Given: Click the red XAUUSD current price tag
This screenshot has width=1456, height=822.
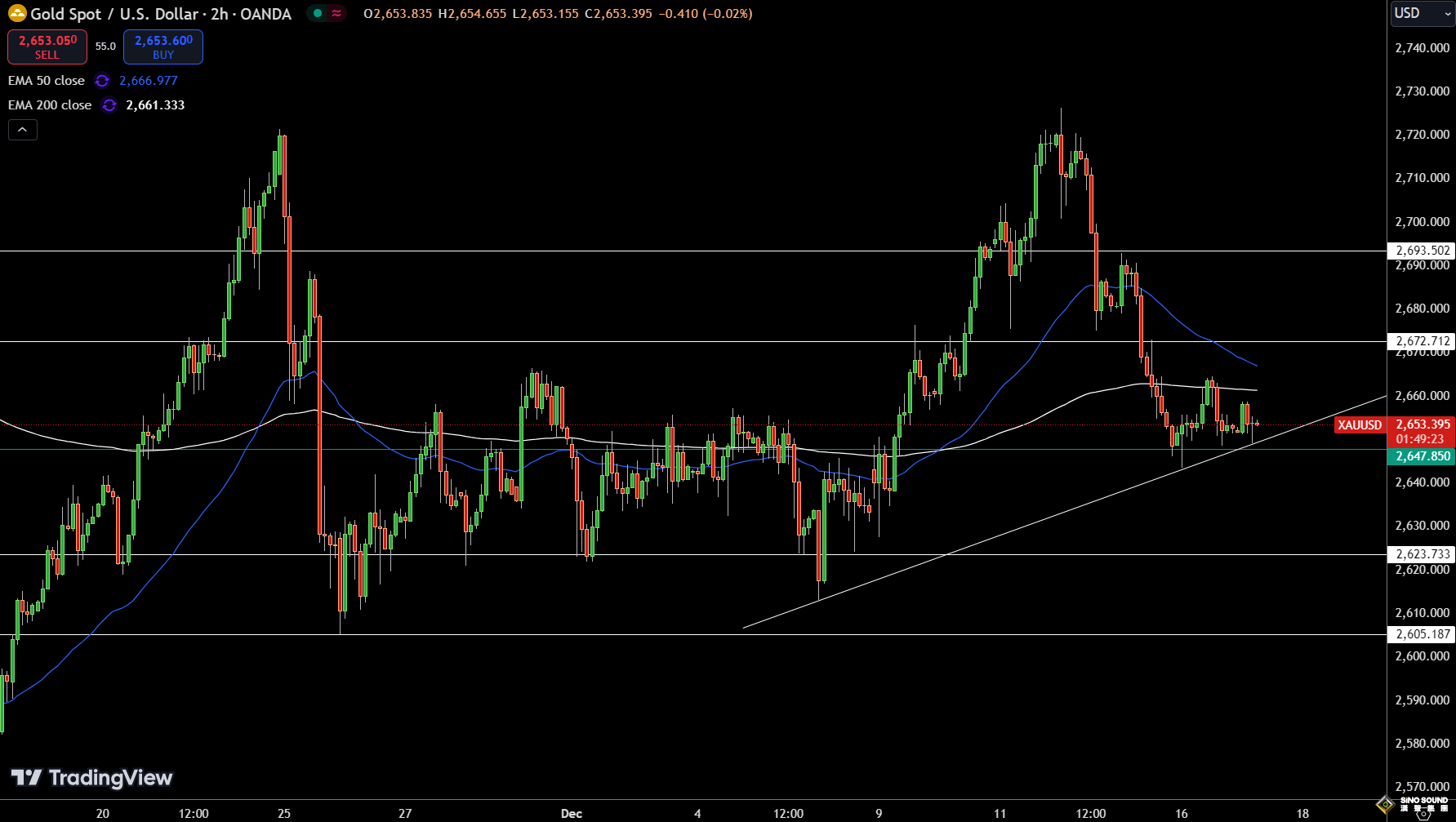Looking at the screenshot, I should (1360, 424).
